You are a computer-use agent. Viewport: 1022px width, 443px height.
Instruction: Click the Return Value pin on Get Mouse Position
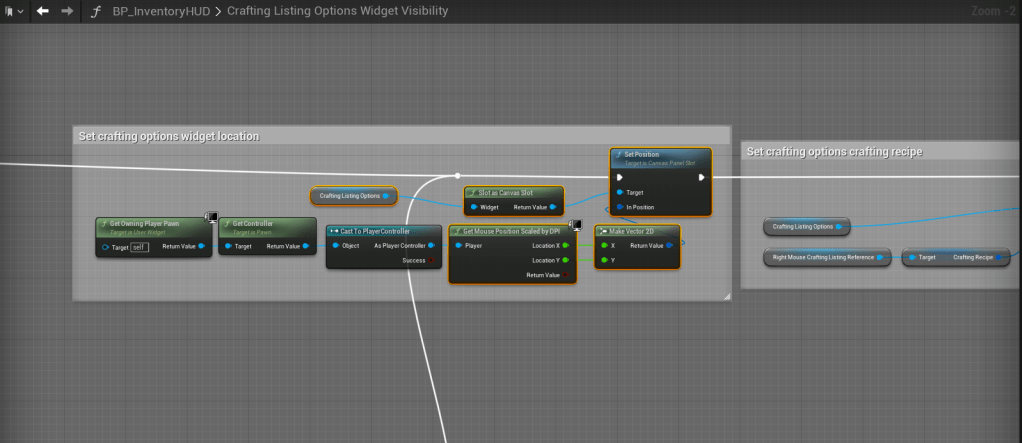(565, 275)
